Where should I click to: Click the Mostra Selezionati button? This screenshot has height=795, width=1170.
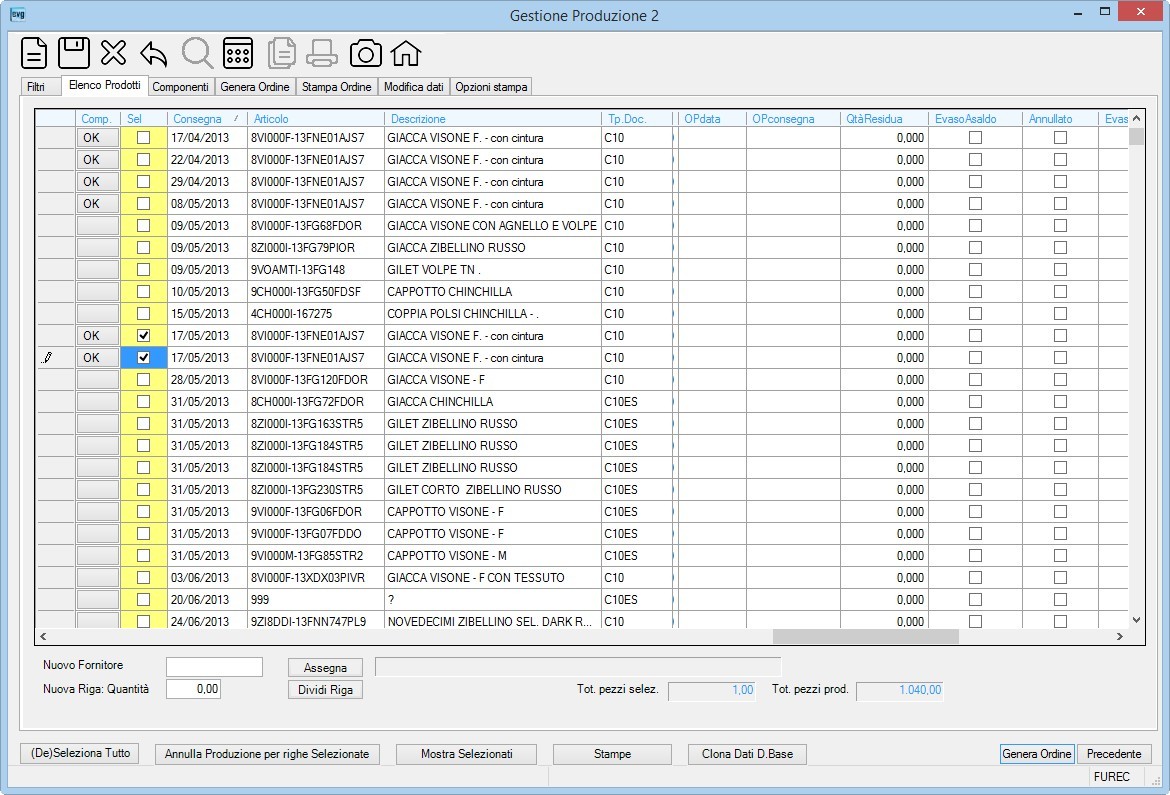[x=466, y=754]
